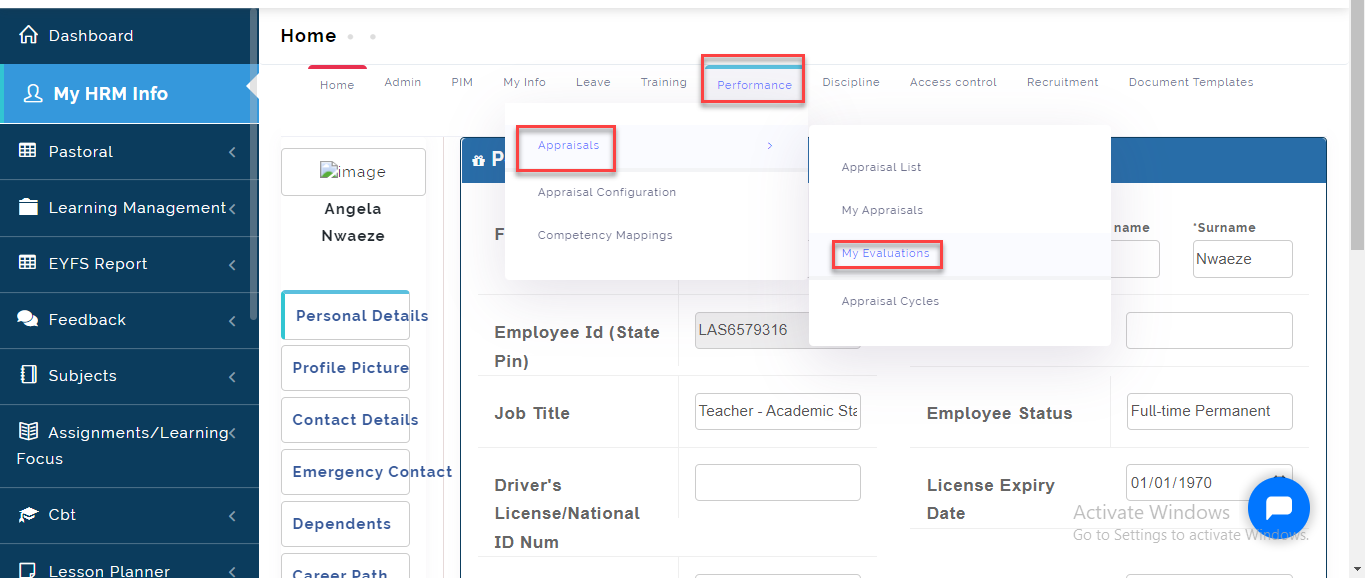Image resolution: width=1365 pixels, height=578 pixels.
Task: Click the Job Title field
Action: tap(778, 411)
